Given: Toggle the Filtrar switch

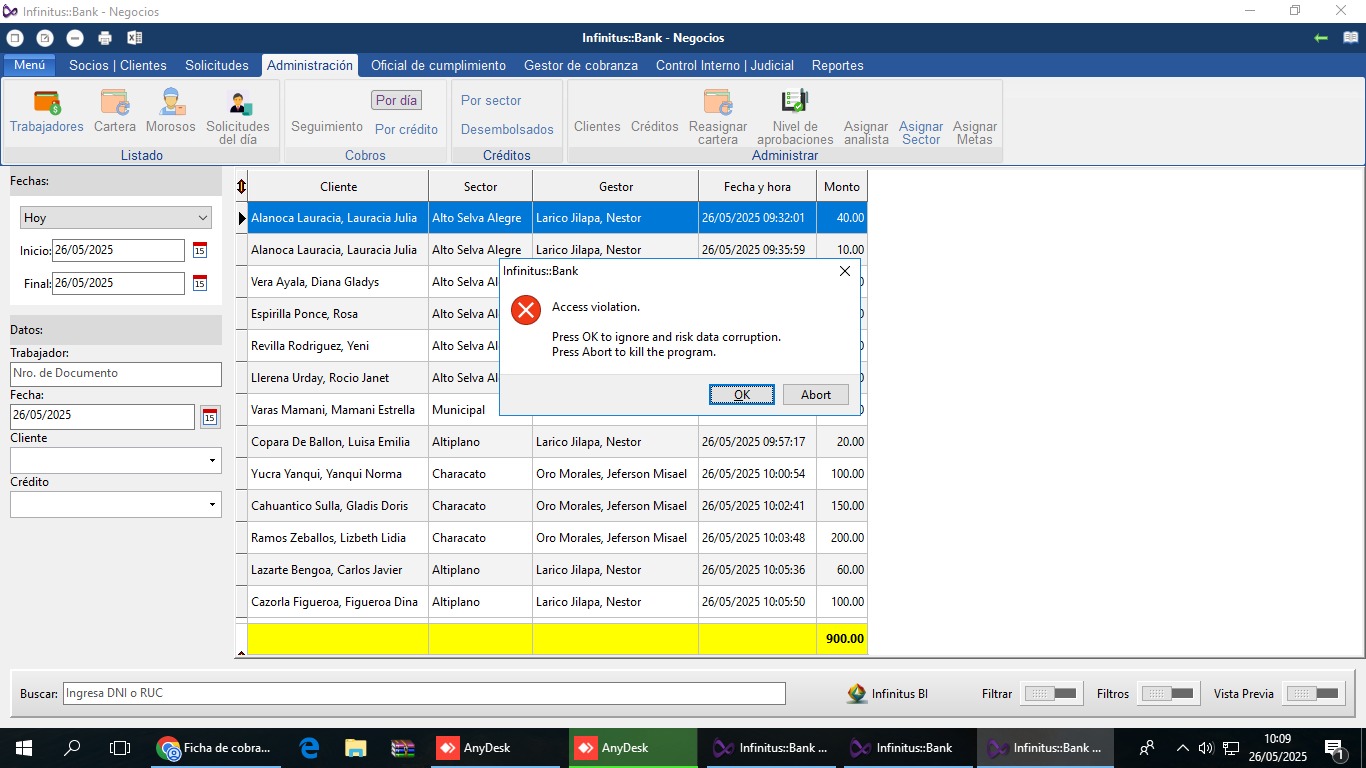Looking at the screenshot, I should (1051, 693).
